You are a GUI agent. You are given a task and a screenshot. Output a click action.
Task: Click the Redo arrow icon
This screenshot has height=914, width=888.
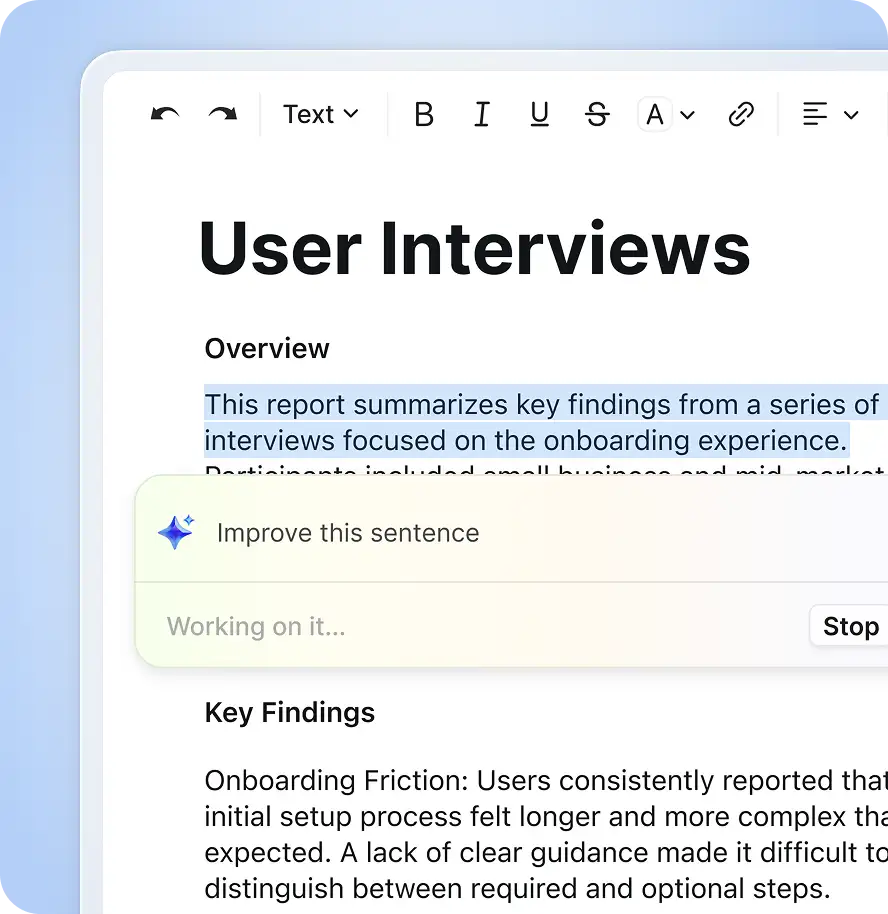click(x=222, y=115)
